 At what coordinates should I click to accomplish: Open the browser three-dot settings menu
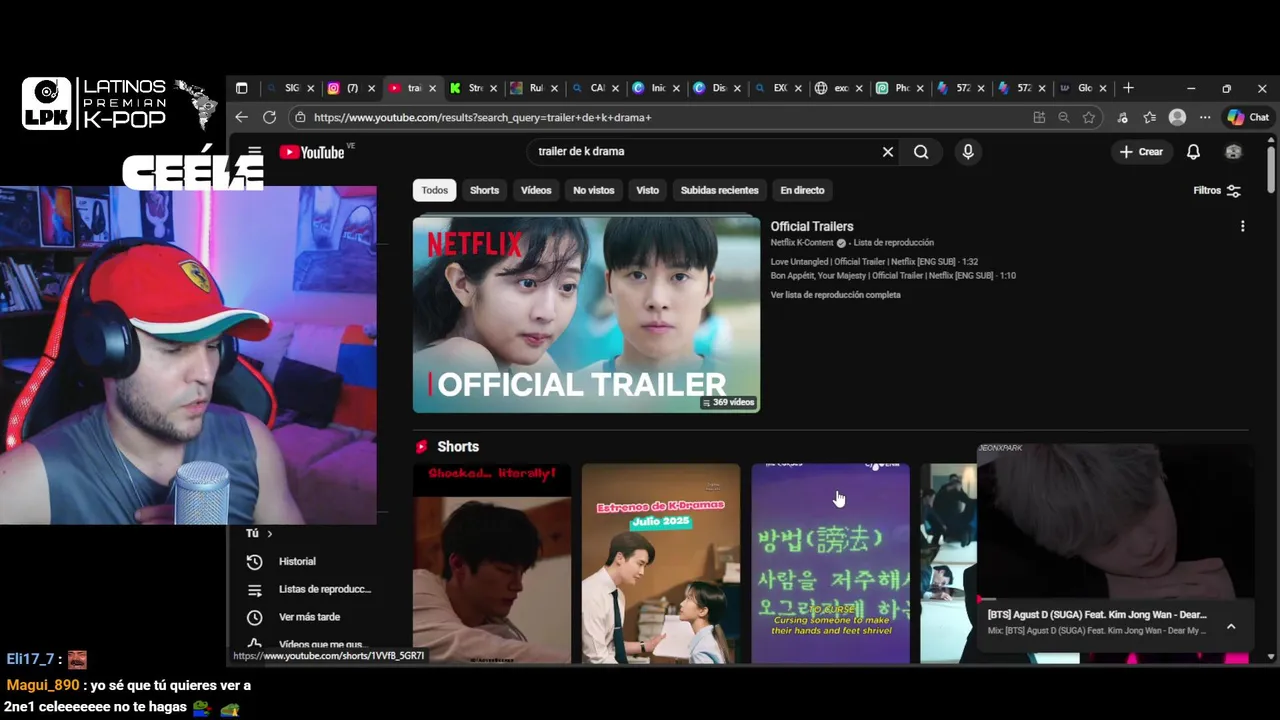click(1205, 118)
